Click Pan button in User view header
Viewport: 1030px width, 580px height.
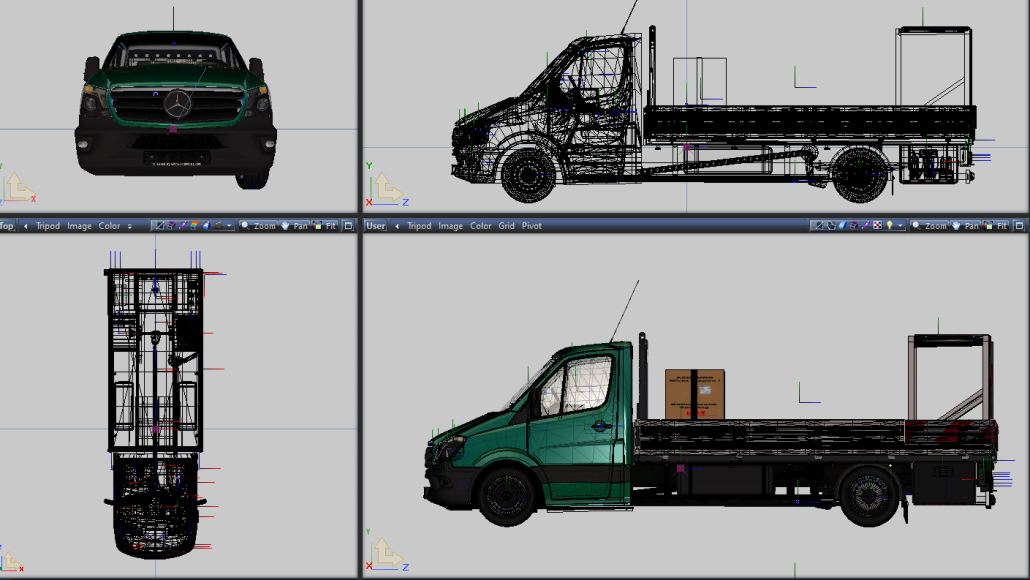(965, 225)
